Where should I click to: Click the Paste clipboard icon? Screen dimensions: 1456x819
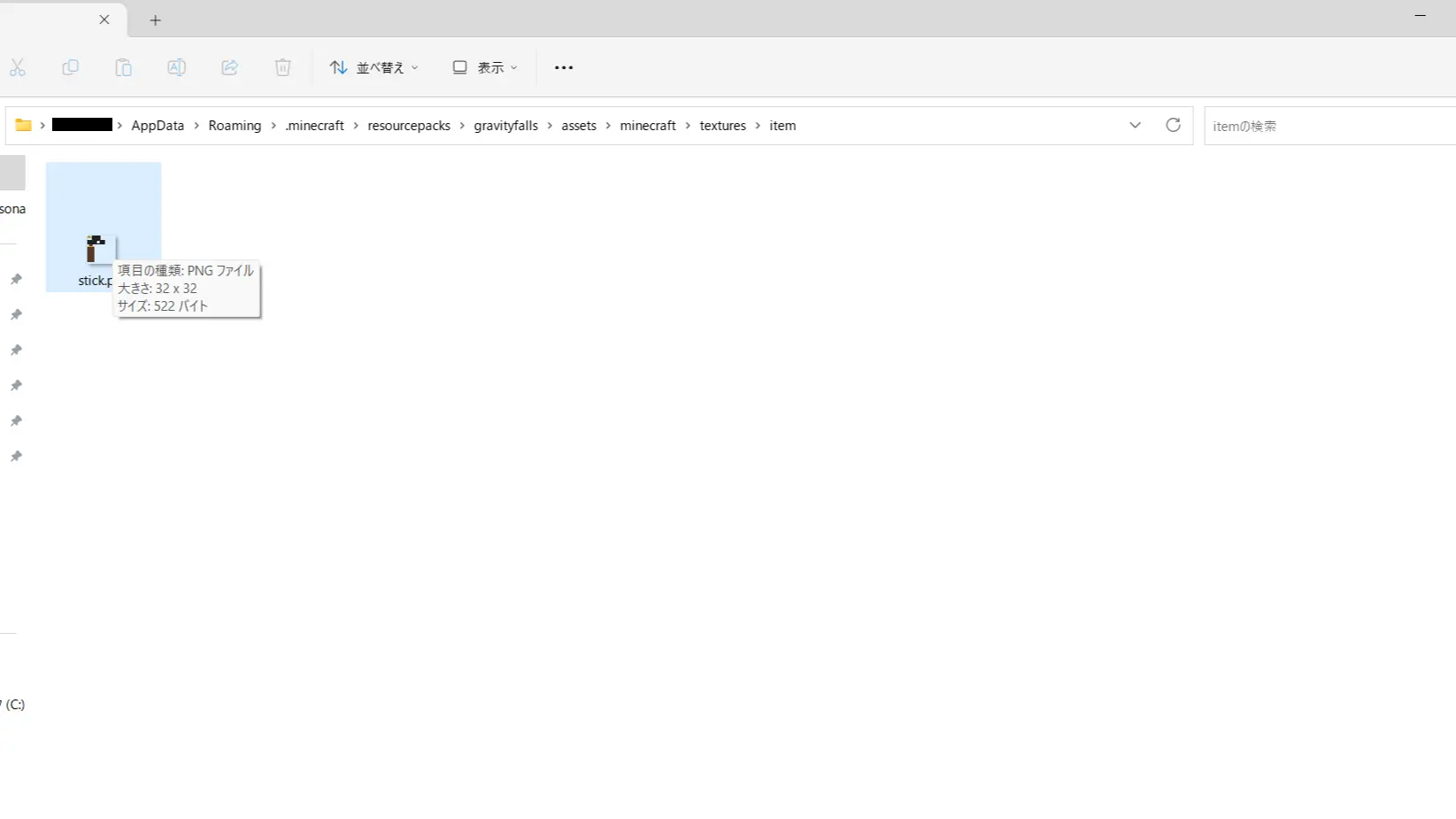(x=124, y=67)
